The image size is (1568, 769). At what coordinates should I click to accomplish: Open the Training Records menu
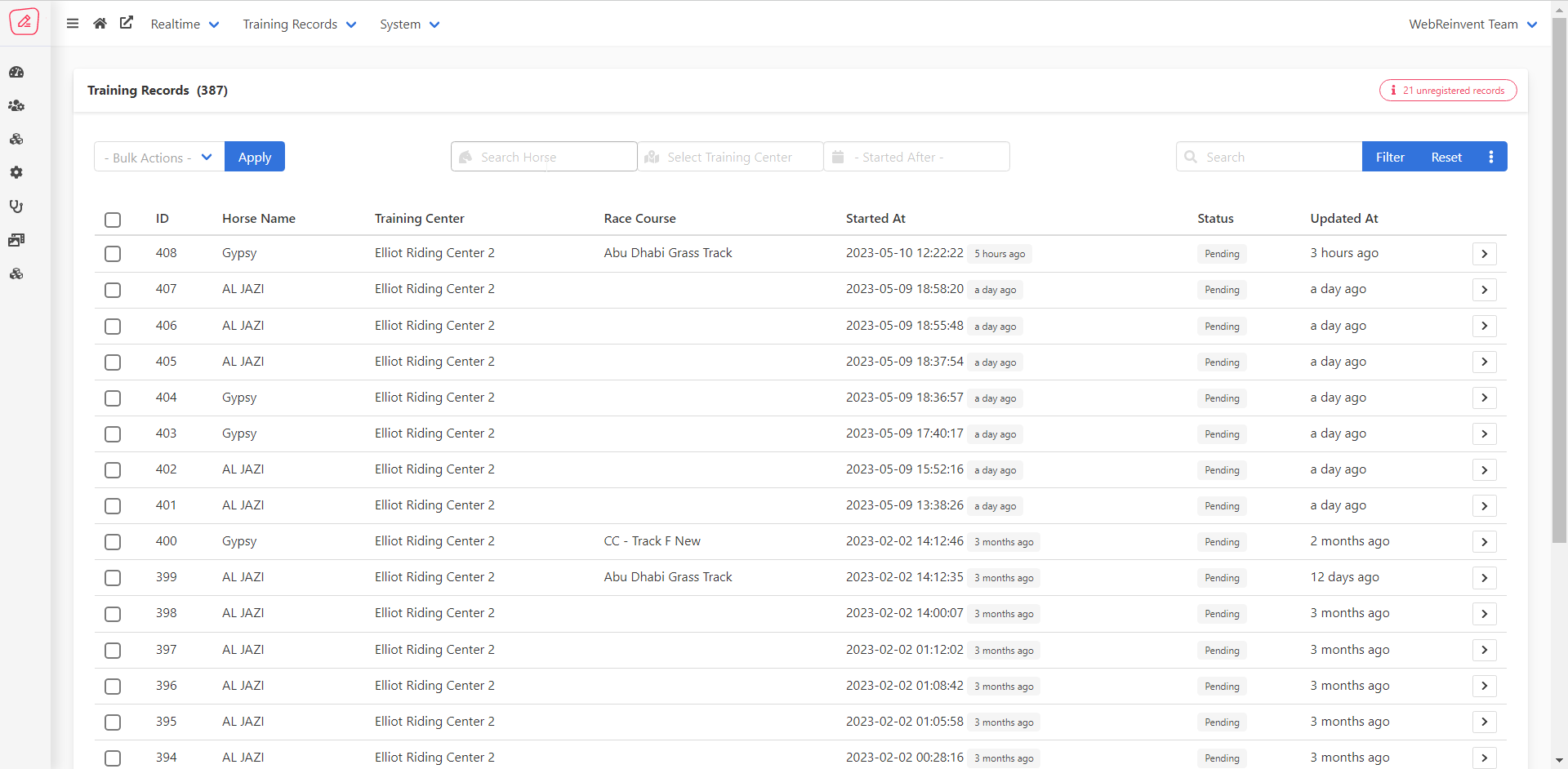point(299,24)
